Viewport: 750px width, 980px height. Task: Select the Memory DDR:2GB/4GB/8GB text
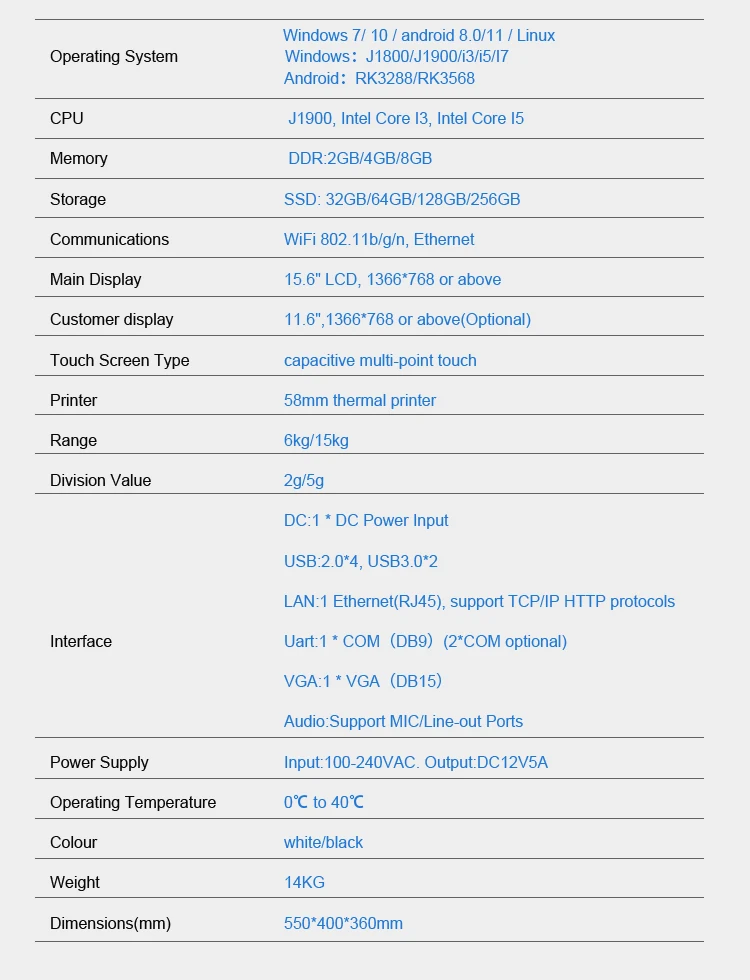pos(360,159)
